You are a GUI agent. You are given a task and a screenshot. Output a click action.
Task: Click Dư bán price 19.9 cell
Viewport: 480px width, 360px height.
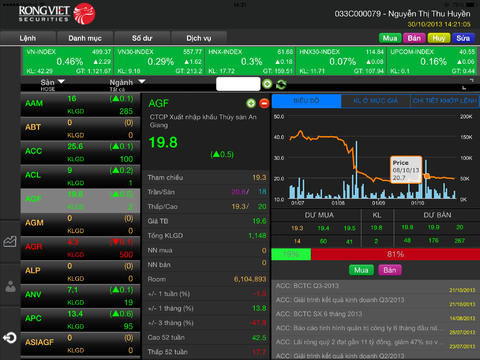pos(433,227)
